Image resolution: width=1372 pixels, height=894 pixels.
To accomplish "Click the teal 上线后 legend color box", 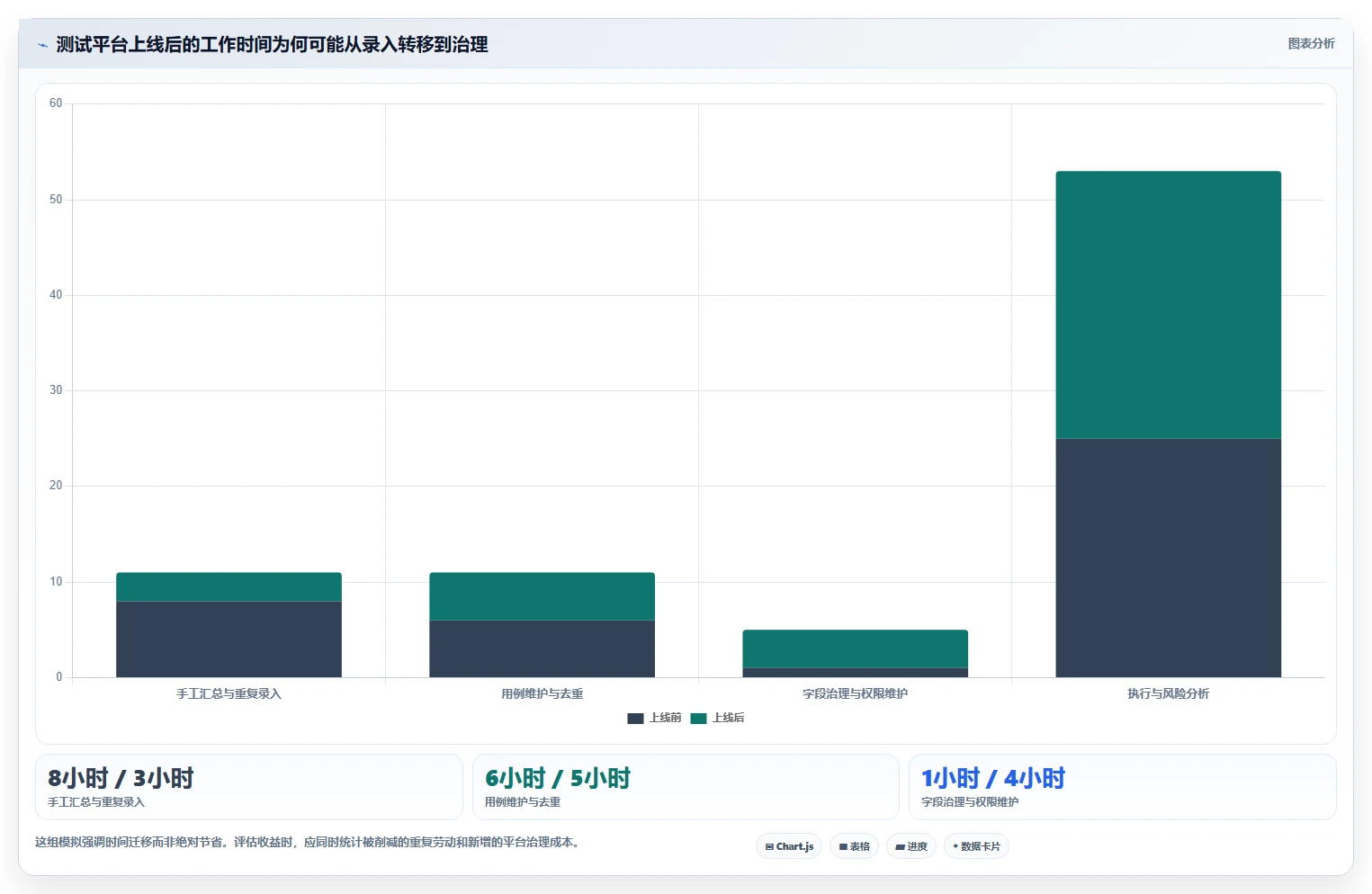I will pos(698,718).
